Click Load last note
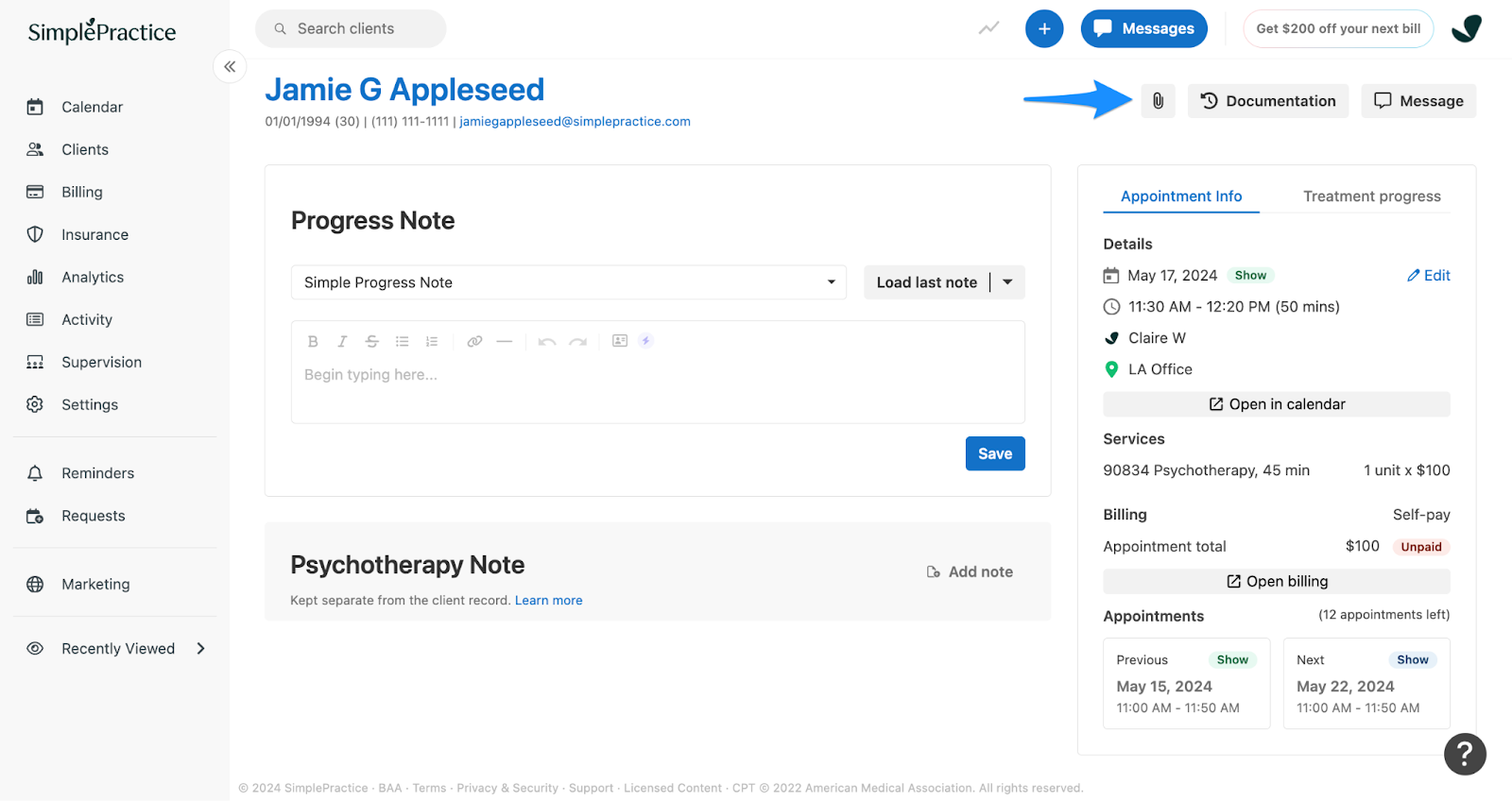The width and height of the screenshot is (1512, 801). [926, 282]
